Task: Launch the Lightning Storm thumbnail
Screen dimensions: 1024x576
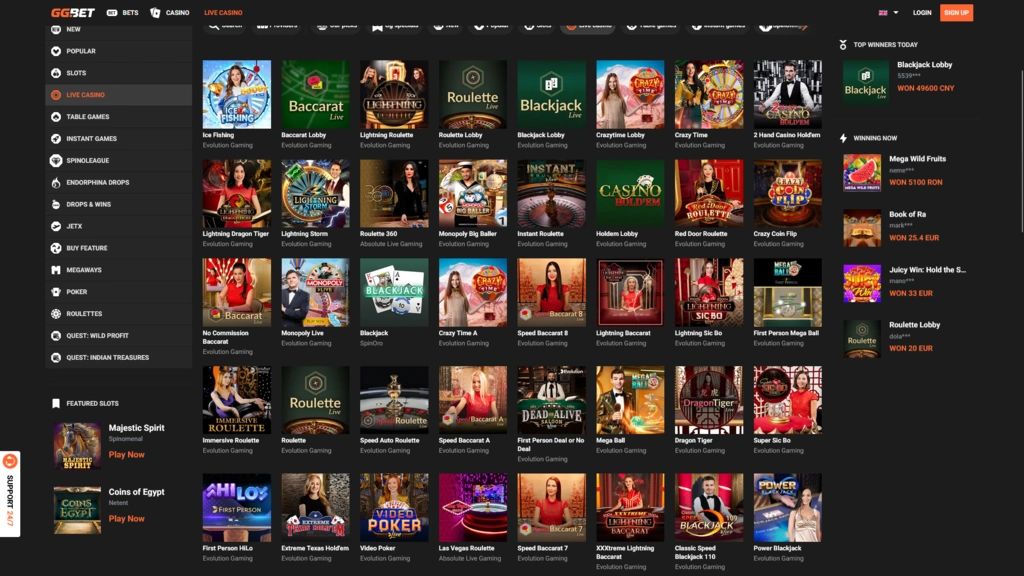Action: tap(315, 193)
